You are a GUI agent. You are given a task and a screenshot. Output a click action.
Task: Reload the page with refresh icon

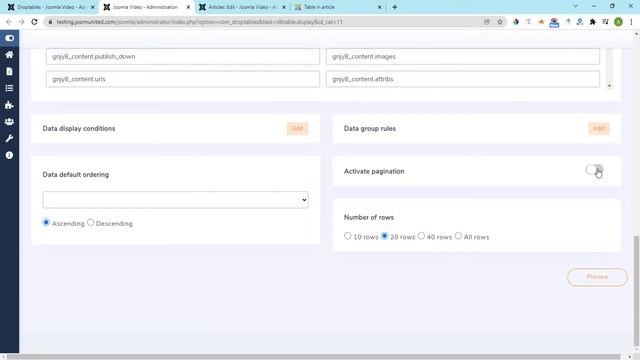click(x=34, y=22)
